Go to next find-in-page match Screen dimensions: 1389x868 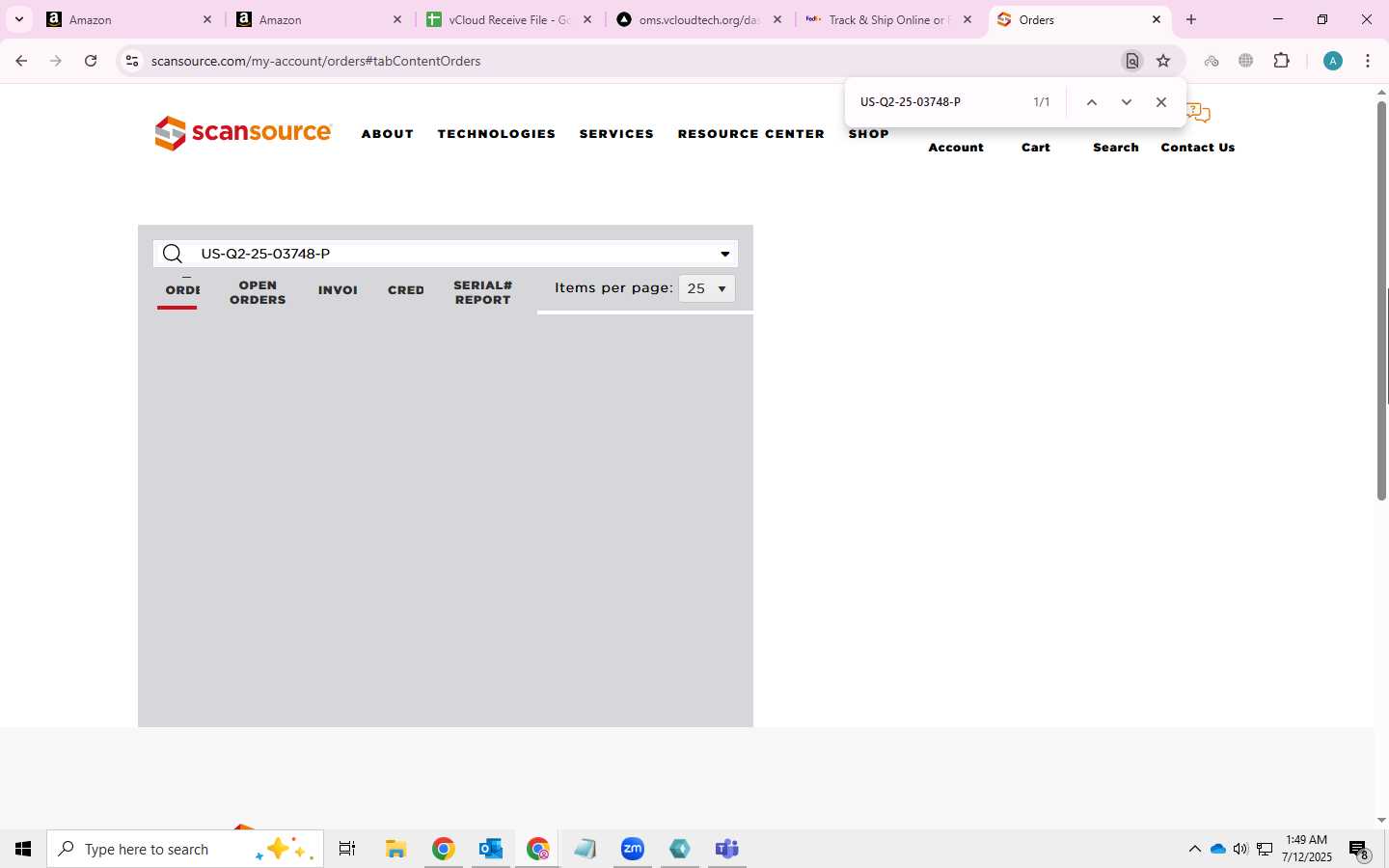[1126, 102]
